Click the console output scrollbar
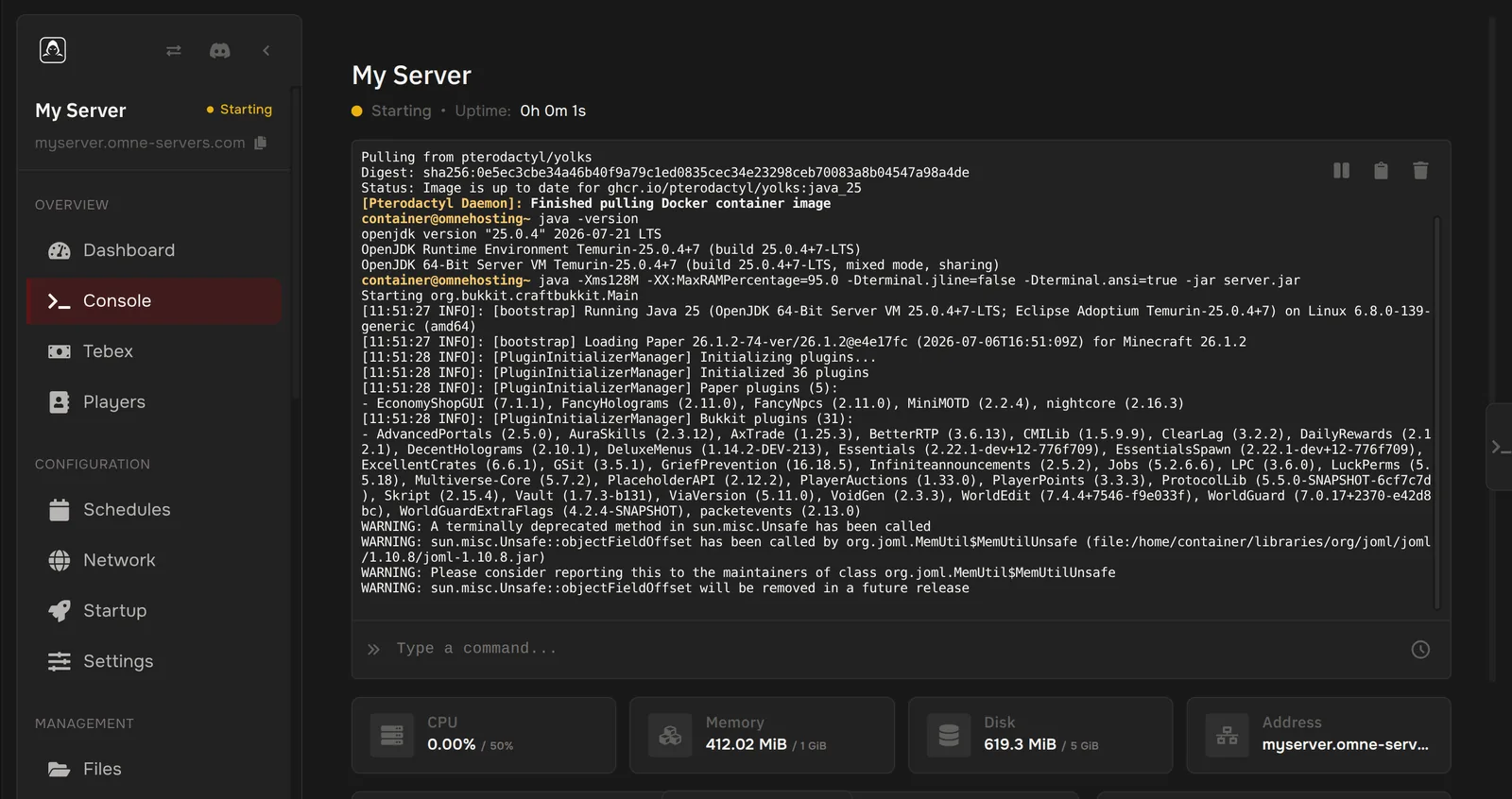The image size is (1512, 799). [x=1437, y=413]
